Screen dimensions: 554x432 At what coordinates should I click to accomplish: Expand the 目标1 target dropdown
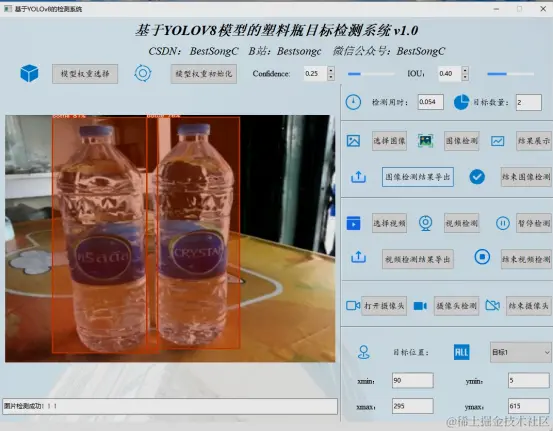[521, 353]
